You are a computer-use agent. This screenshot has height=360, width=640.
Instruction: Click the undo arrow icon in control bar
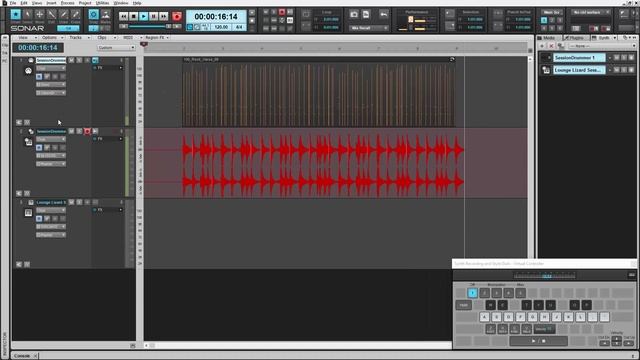(x=384, y=15)
